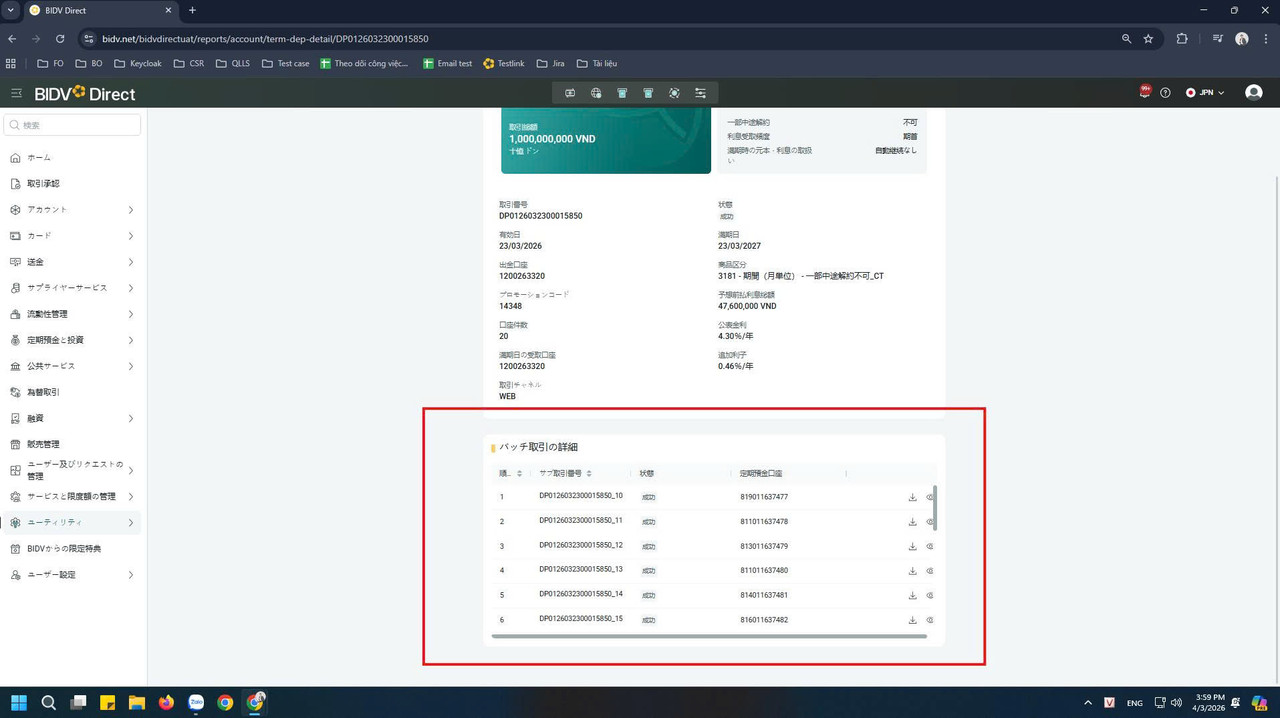Viewport: 1280px width, 718px height.
Task: Expand the 定期預金と投資 chevron
Action: coord(131,340)
